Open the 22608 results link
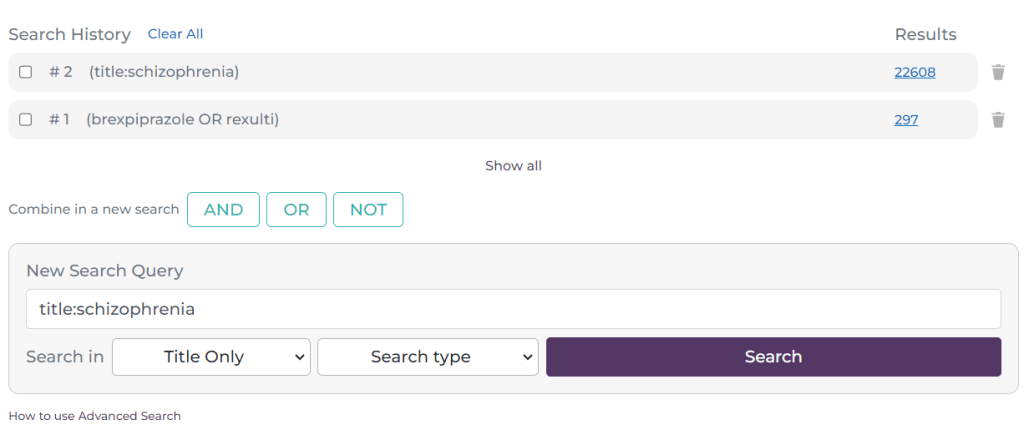The image size is (1024, 430). pos(915,72)
